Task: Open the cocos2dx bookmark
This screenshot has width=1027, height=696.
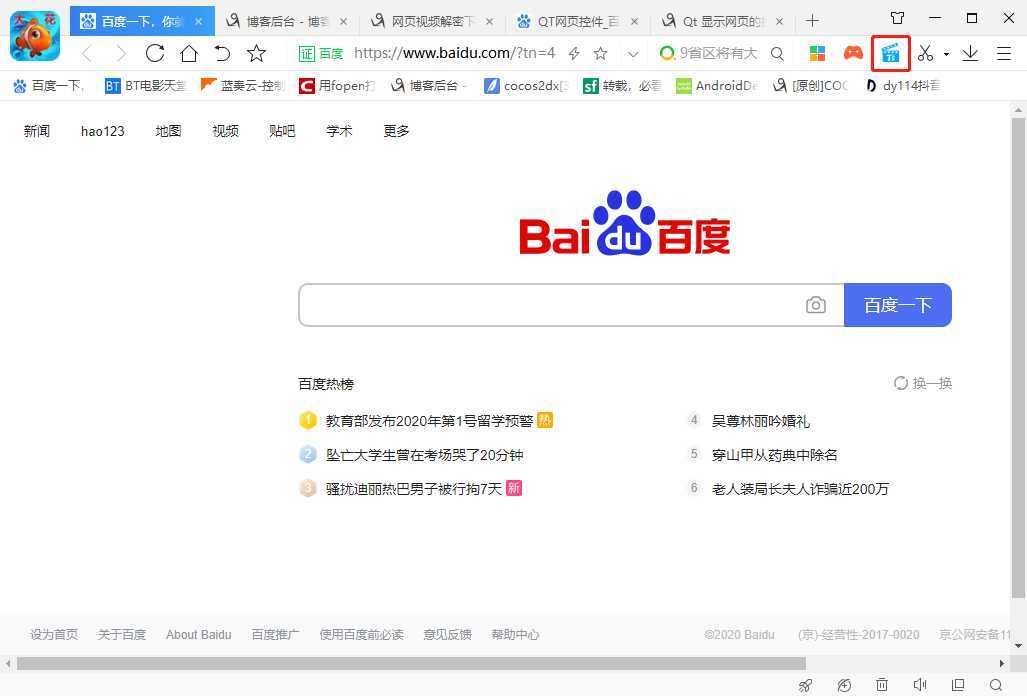Action: [x=526, y=86]
